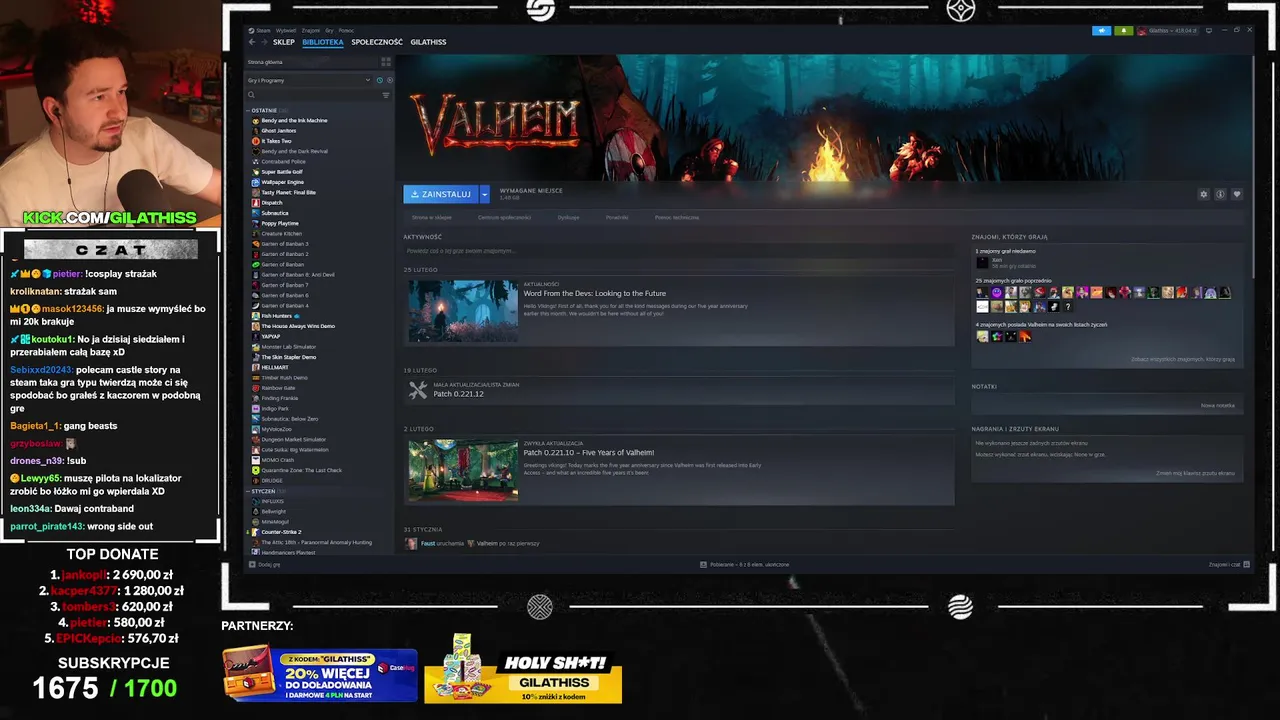The width and height of the screenshot is (1280, 720).
Task: Open the Dyskusje link
Action: tap(568, 217)
